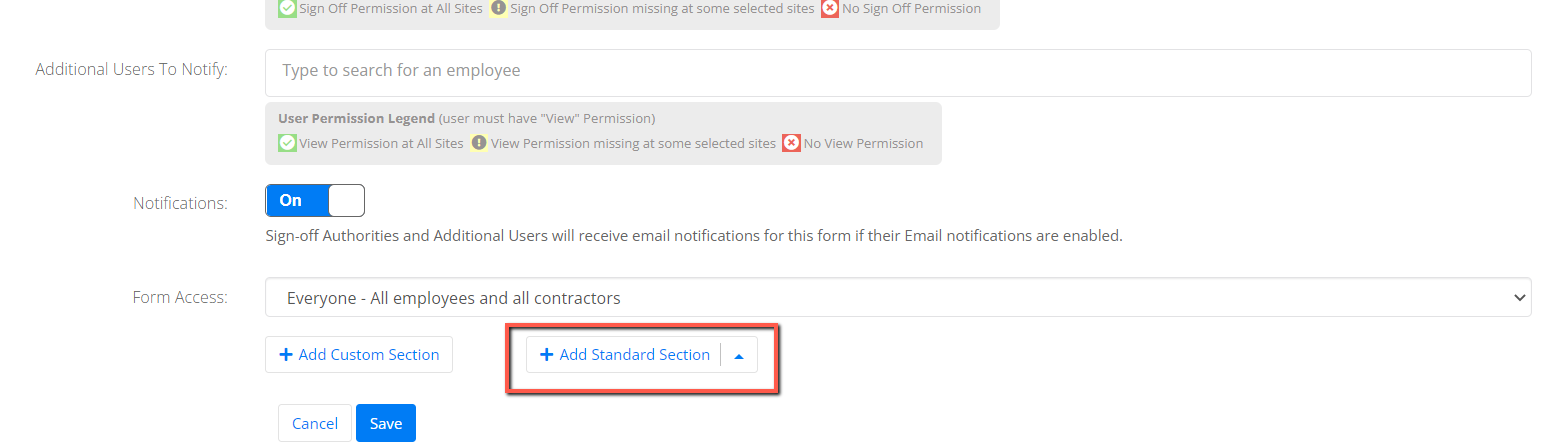Screen dimensions: 1549x445
Task: Click yellow View Permission missing warning icon
Action: [479, 143]
